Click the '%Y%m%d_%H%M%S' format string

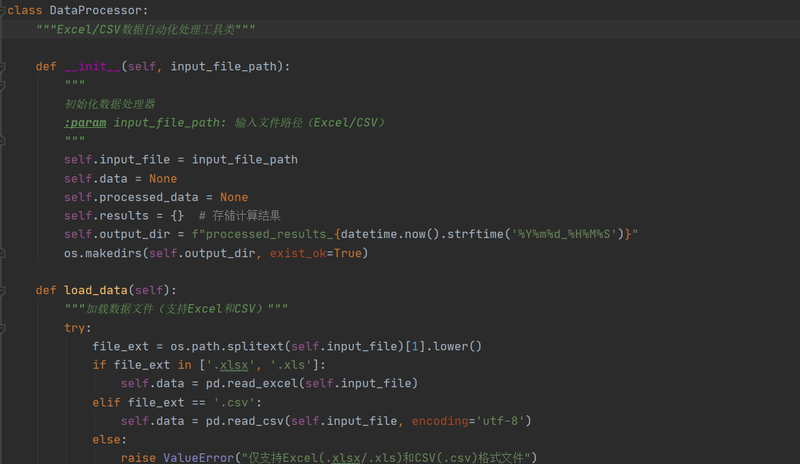coord(564,234)
